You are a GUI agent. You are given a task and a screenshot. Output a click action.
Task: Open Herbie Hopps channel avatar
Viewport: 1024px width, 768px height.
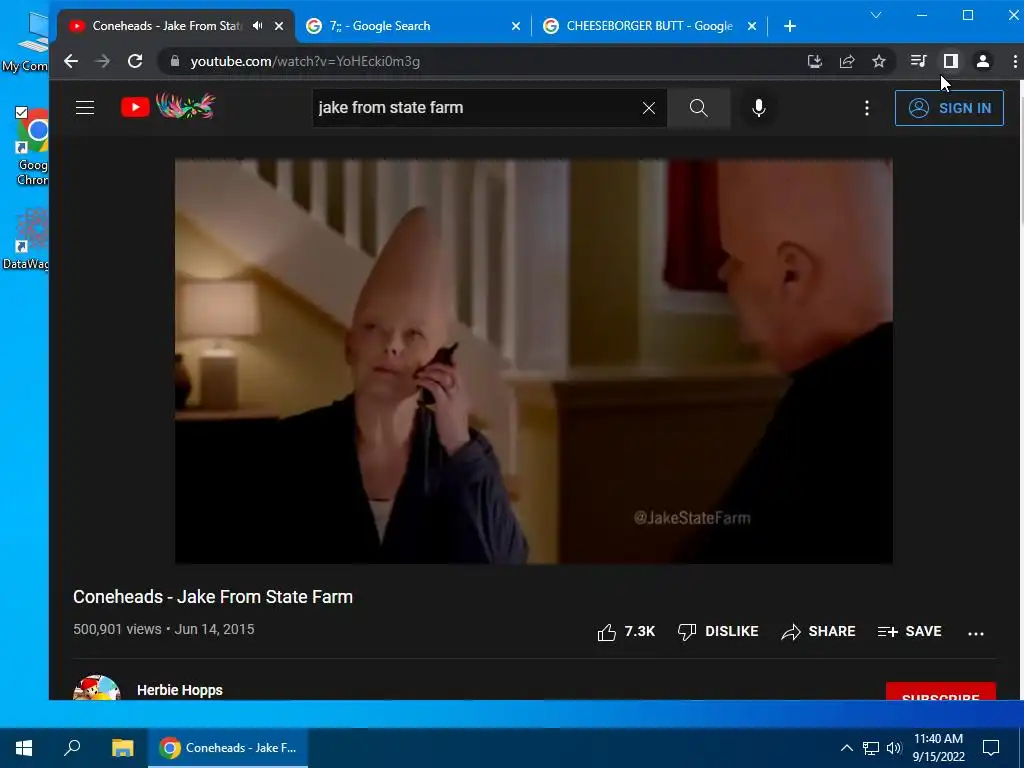(x=97, y=688)
